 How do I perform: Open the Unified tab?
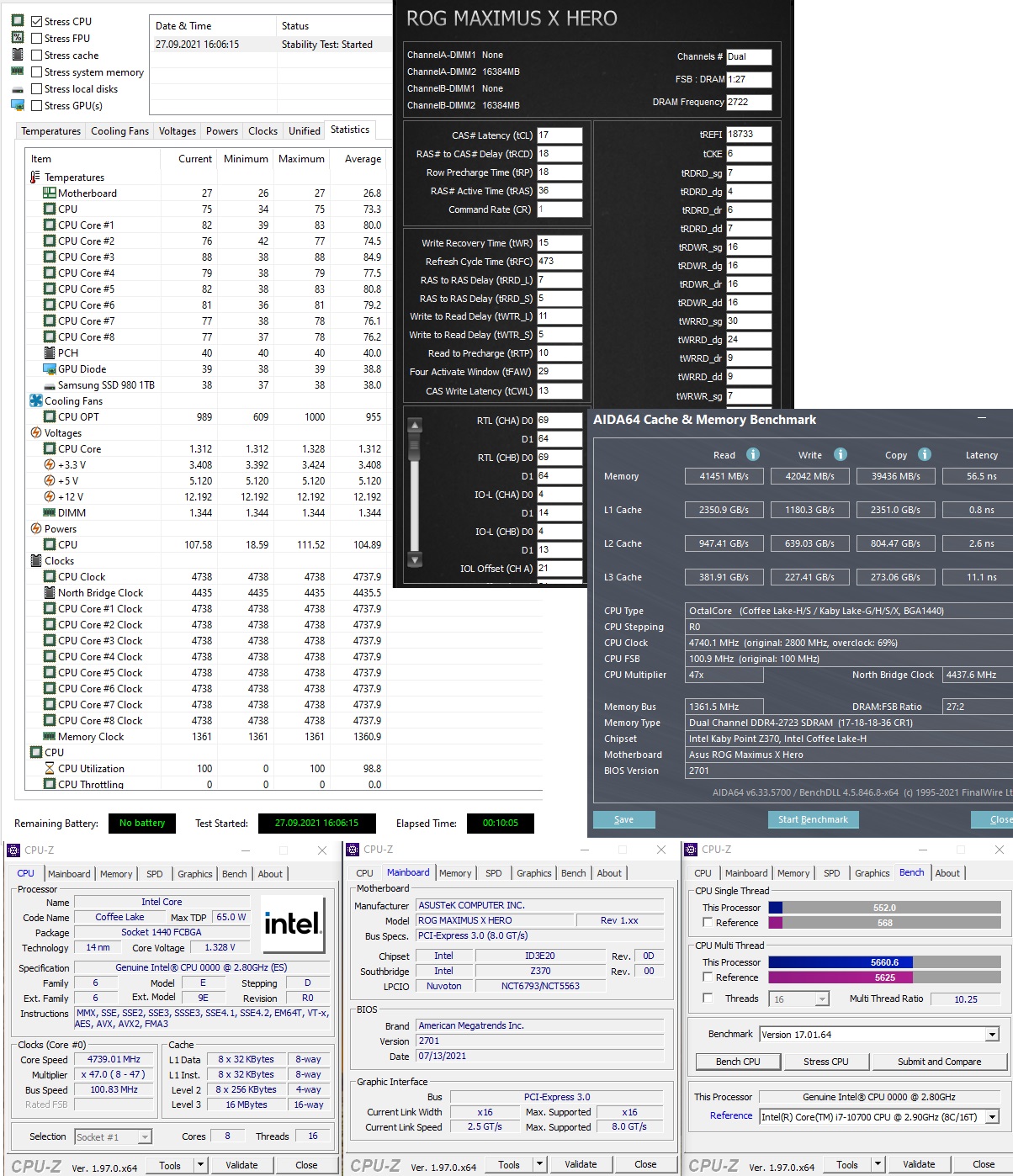305,131
